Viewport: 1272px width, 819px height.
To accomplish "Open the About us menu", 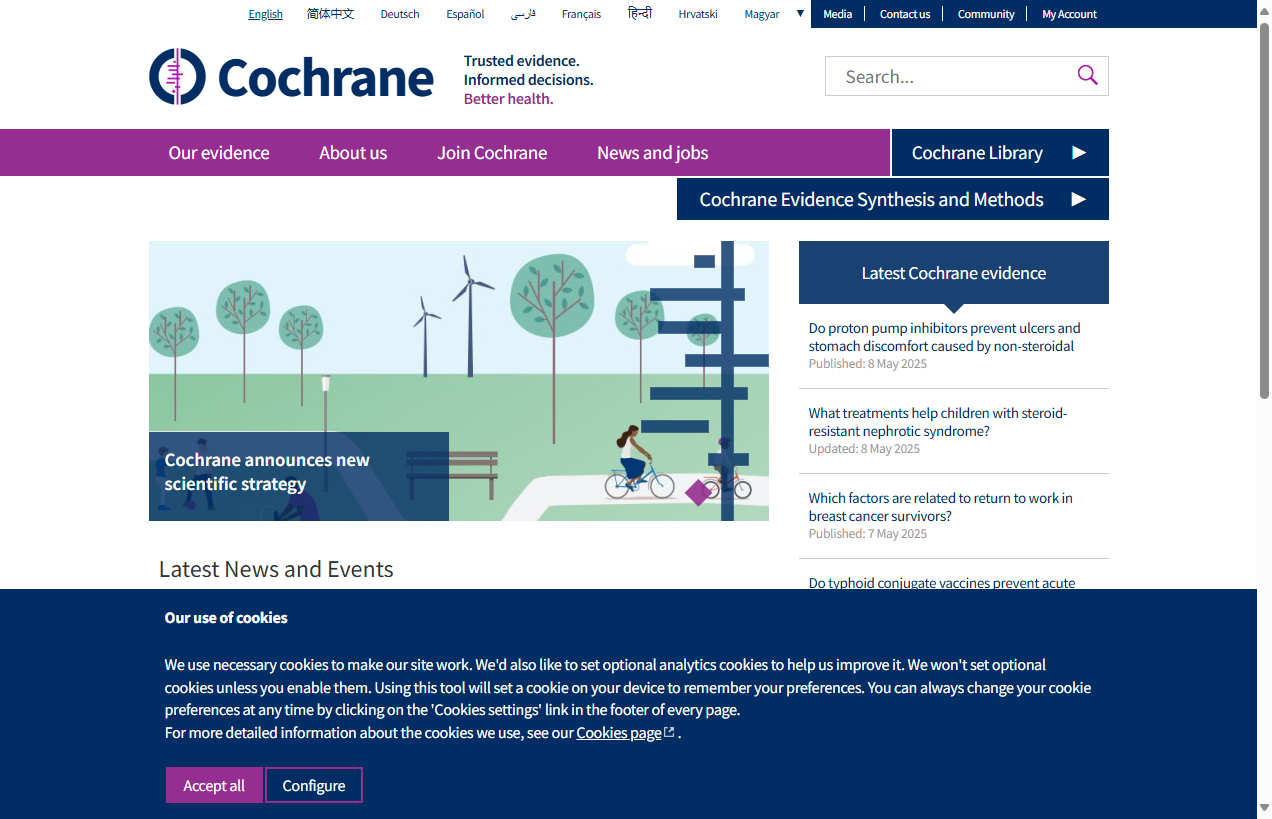I will [353, 152].
